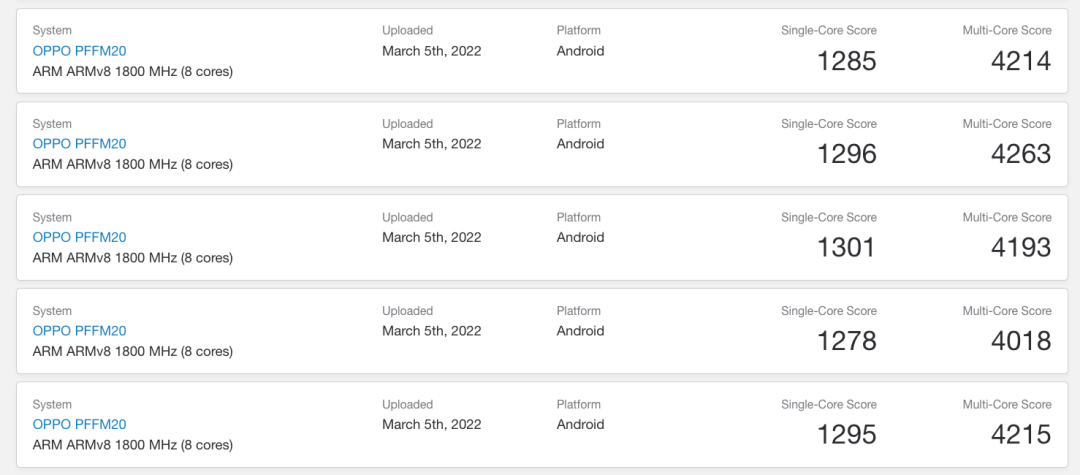Select the multi-core score 4018

click(1021, 341)
